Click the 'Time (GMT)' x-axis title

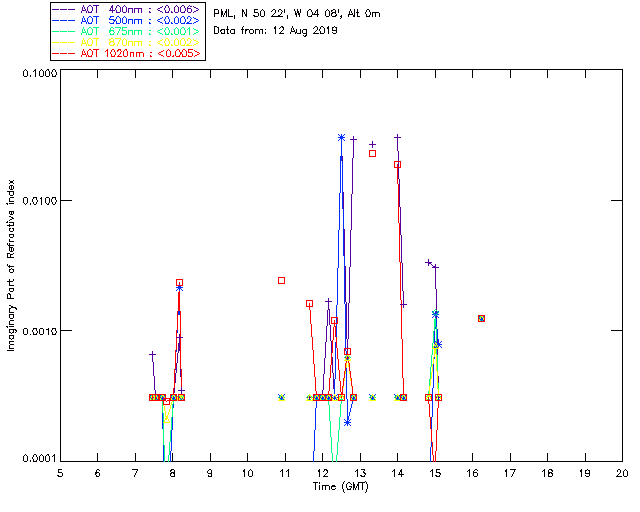tap(341, 486)
